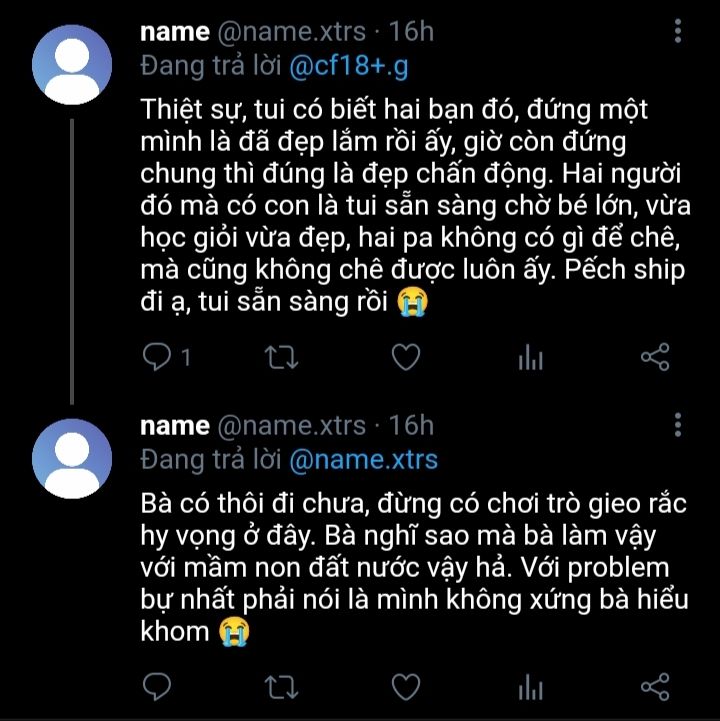Share the tweet starting "Thiệt sự"
Image resolution: width=720 pixels, height=721 pixels.
pos(654,357)
